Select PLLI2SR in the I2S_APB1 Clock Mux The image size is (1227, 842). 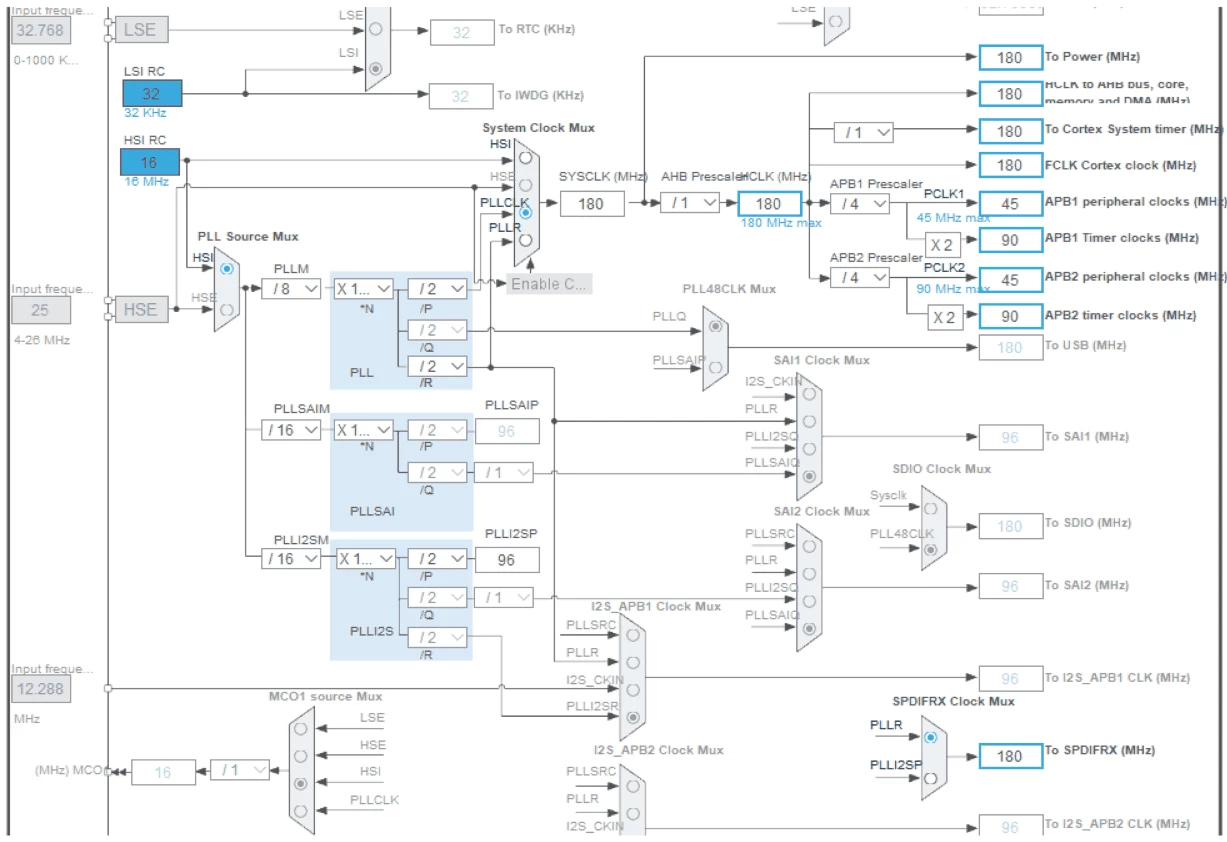click(x=632, y=717)
